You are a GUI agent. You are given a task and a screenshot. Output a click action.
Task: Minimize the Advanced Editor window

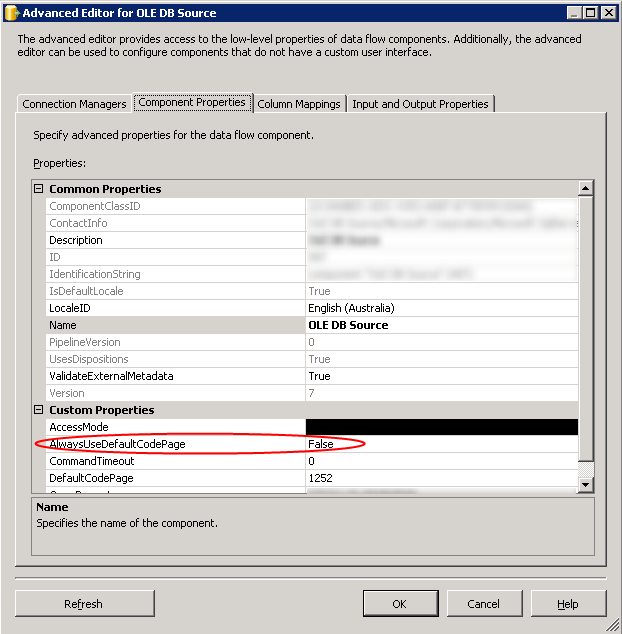point(573,13)
